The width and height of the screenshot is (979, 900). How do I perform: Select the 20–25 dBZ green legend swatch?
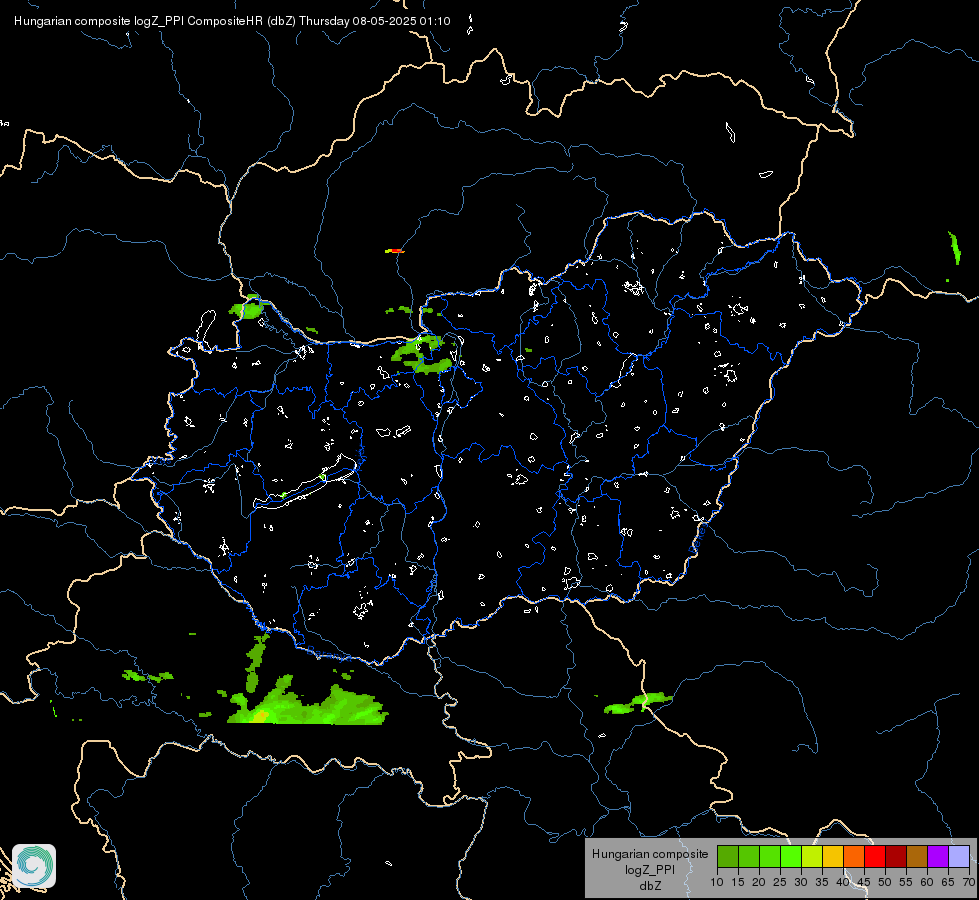(770, 856)
